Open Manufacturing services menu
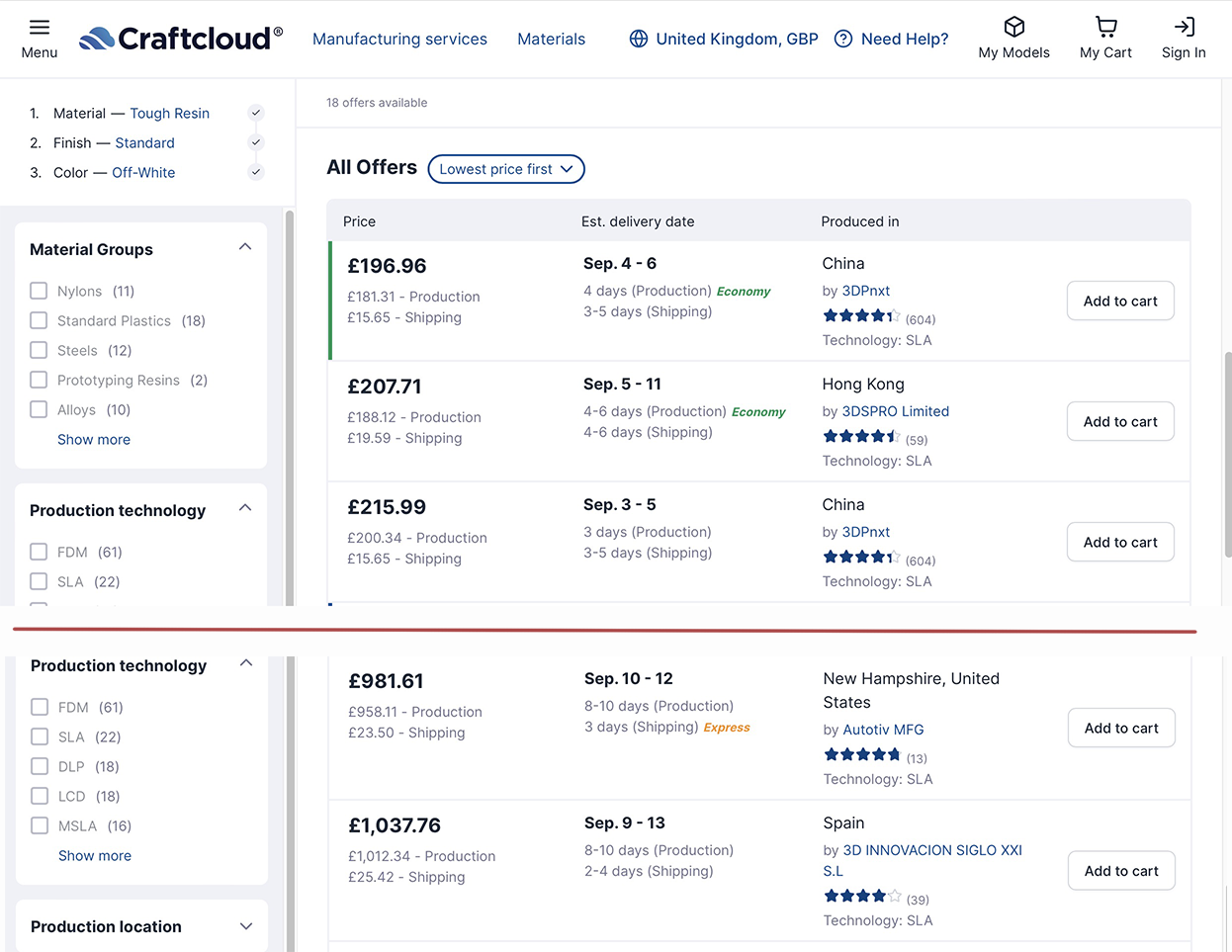1232x952 pixels. [399, 39]
